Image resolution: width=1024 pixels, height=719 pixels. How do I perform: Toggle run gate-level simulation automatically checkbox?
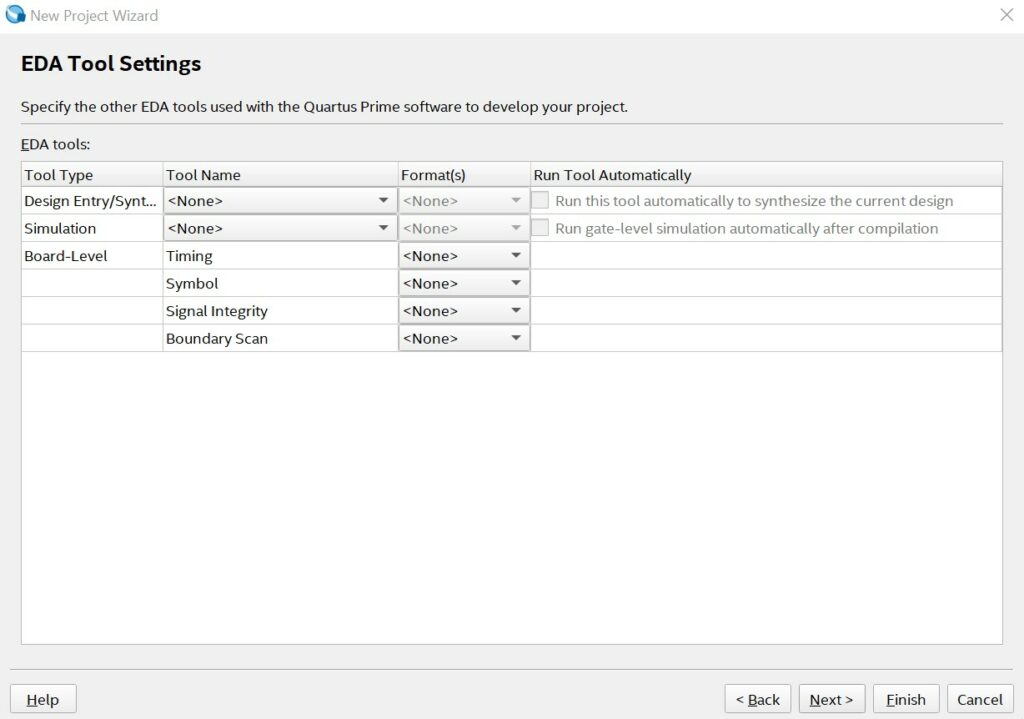coord(540,228)
